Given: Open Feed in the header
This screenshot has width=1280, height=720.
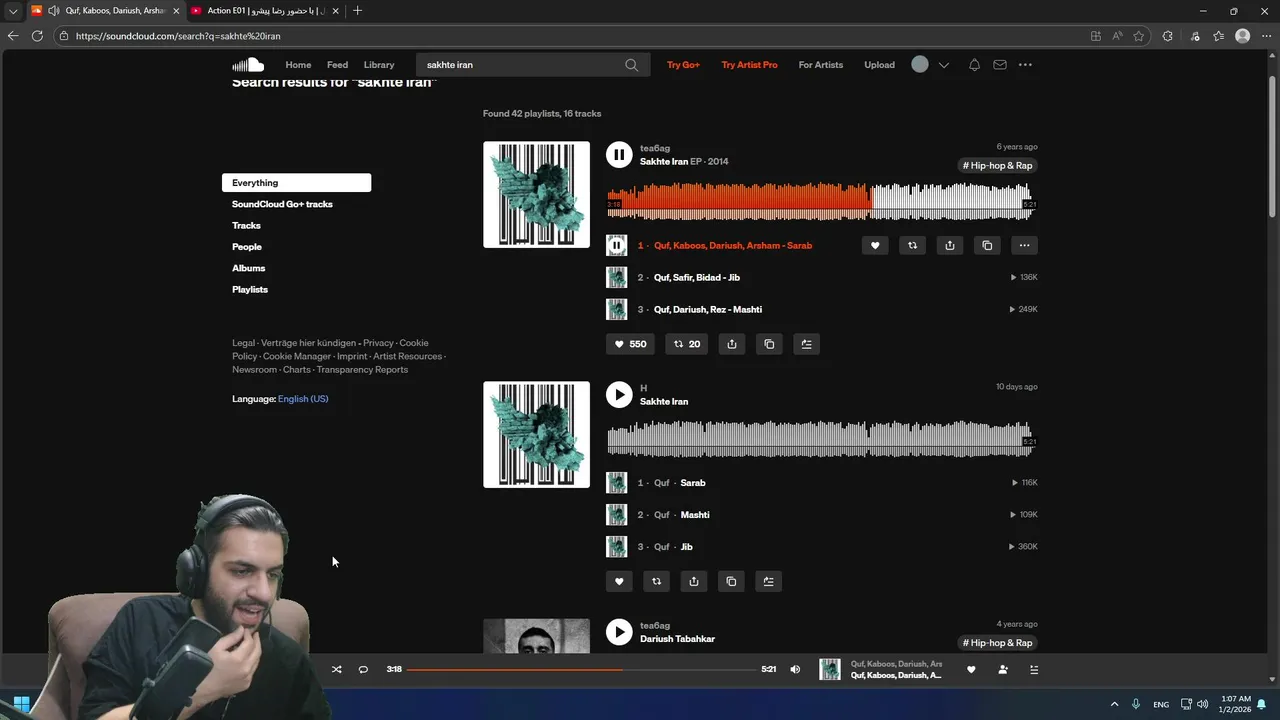Looking at the screenshot, I should (337, 65).
